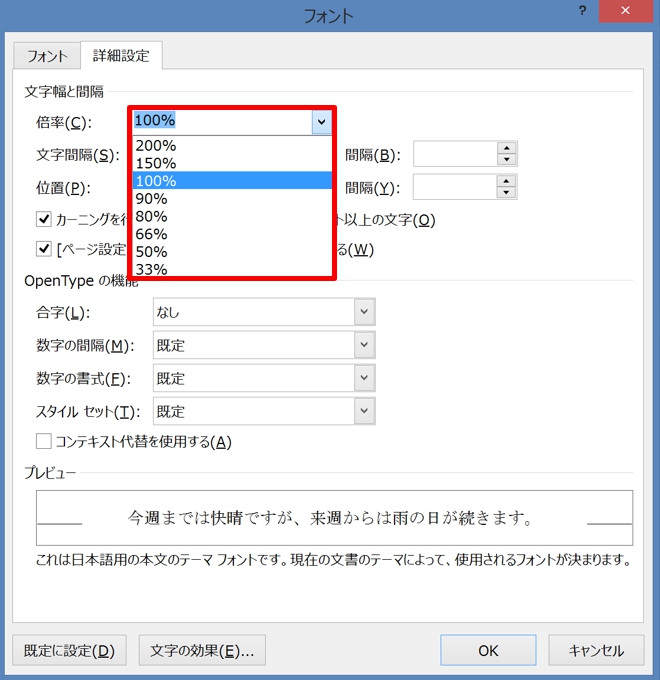
Task: Click the 既定に設定(D) button
Action: [x=69, y=650]
